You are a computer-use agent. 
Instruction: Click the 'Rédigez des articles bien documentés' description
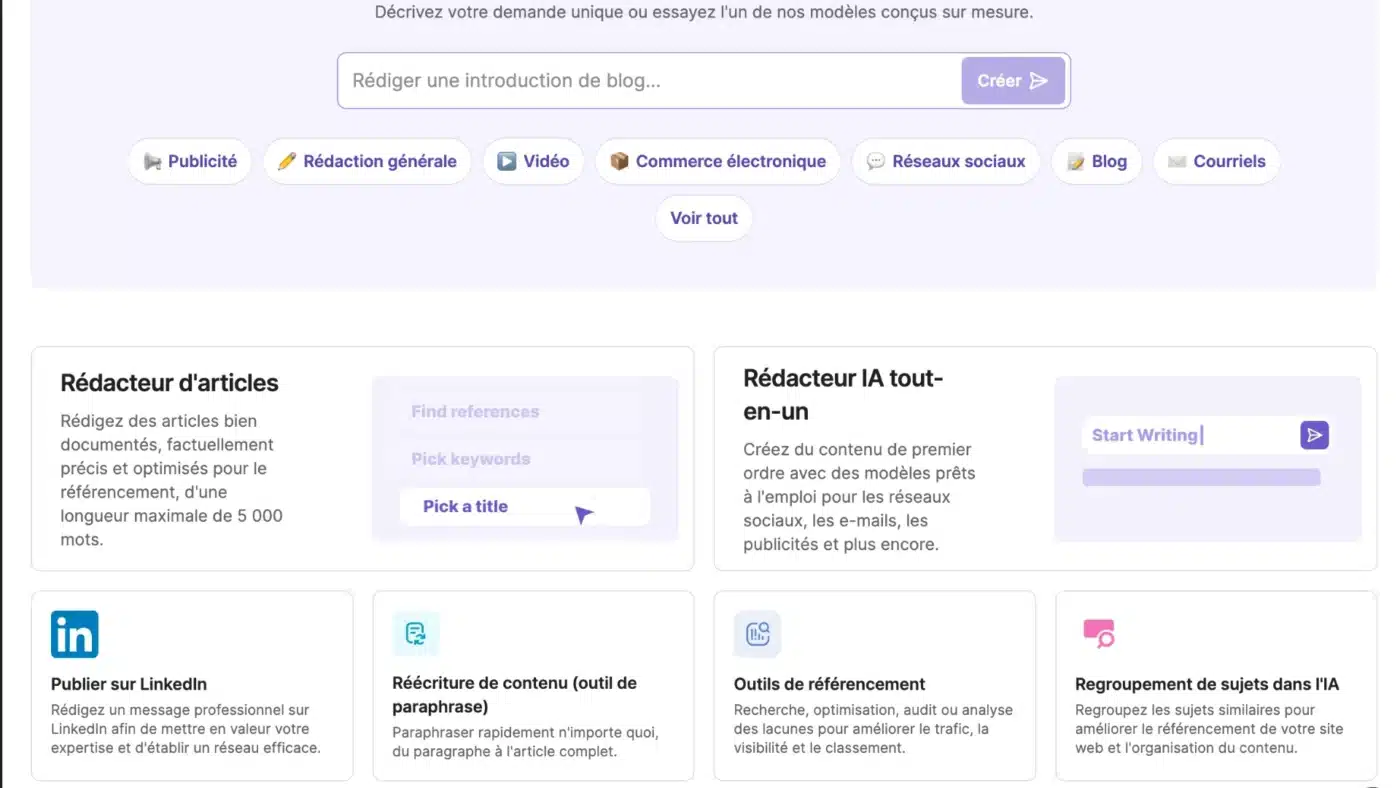coord(171,480)
